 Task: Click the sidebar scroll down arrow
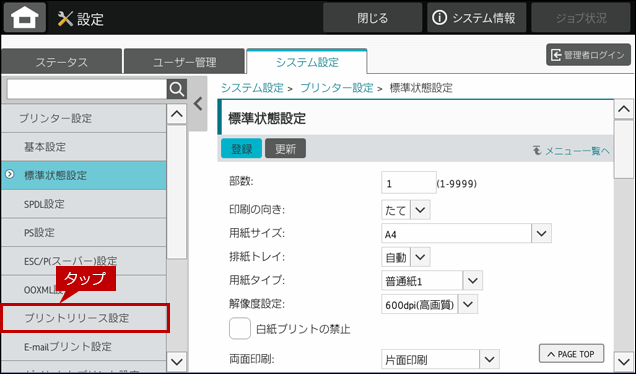click(x=177, y=361)
